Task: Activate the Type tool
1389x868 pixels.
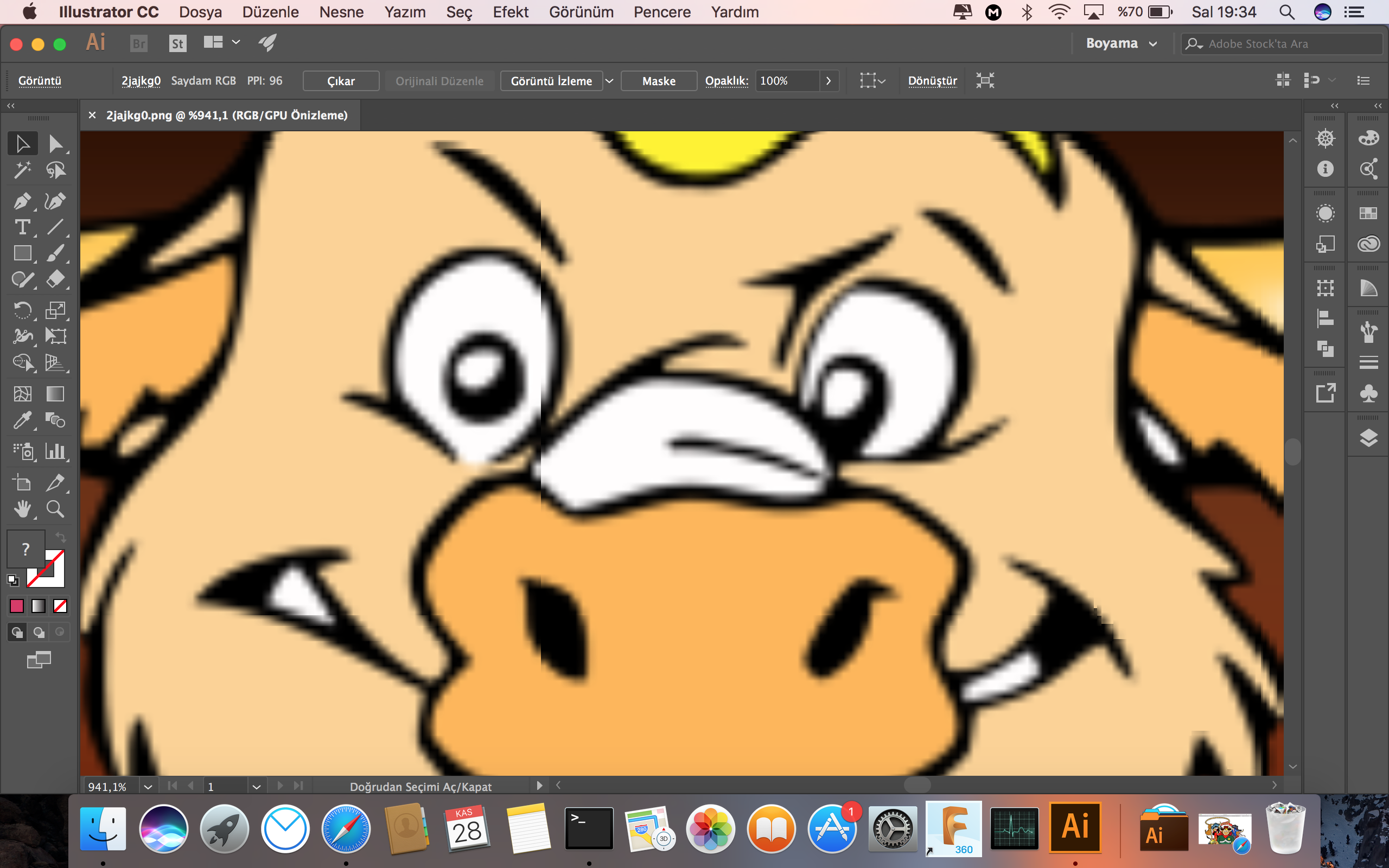Action: coord(22,227)
